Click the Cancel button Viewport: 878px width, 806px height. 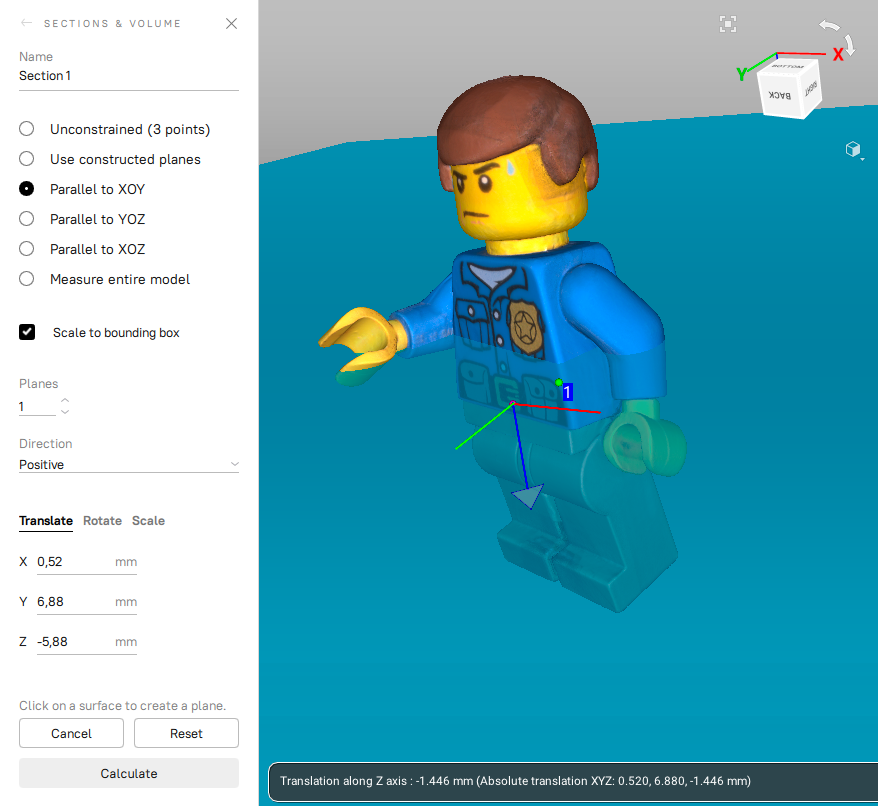pos(71,733)
